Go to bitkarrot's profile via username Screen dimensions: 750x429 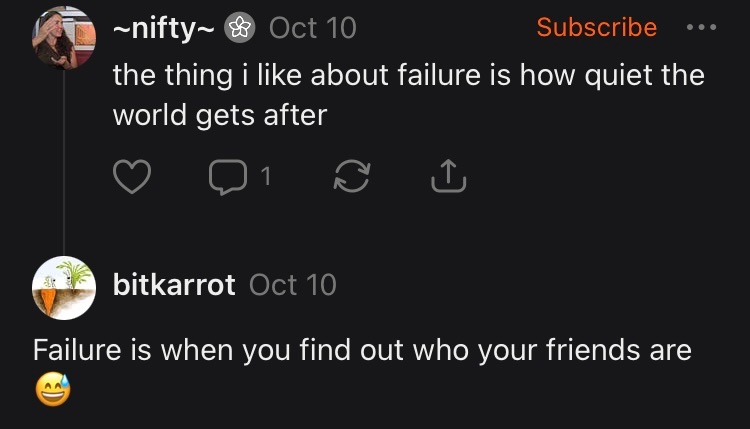click(174, 285)
